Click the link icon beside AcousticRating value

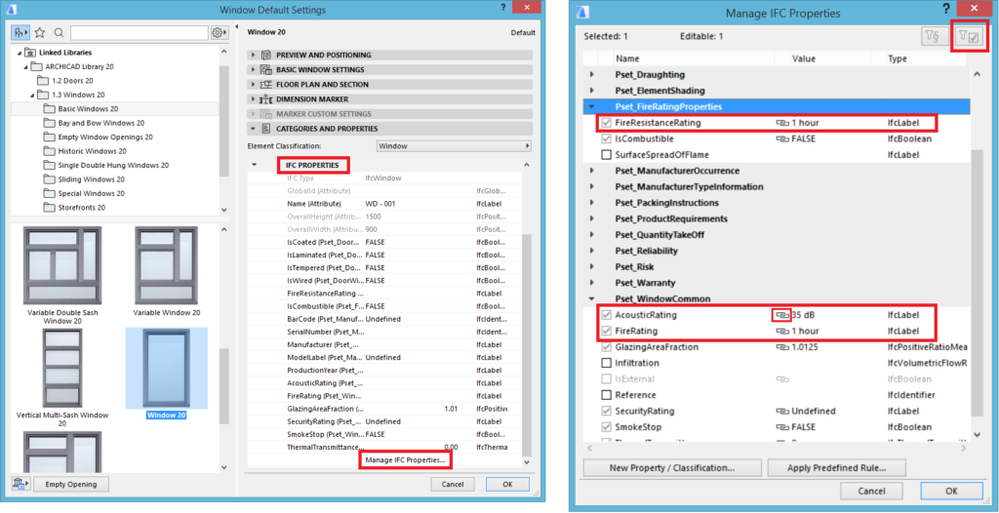tap(782, 315)
